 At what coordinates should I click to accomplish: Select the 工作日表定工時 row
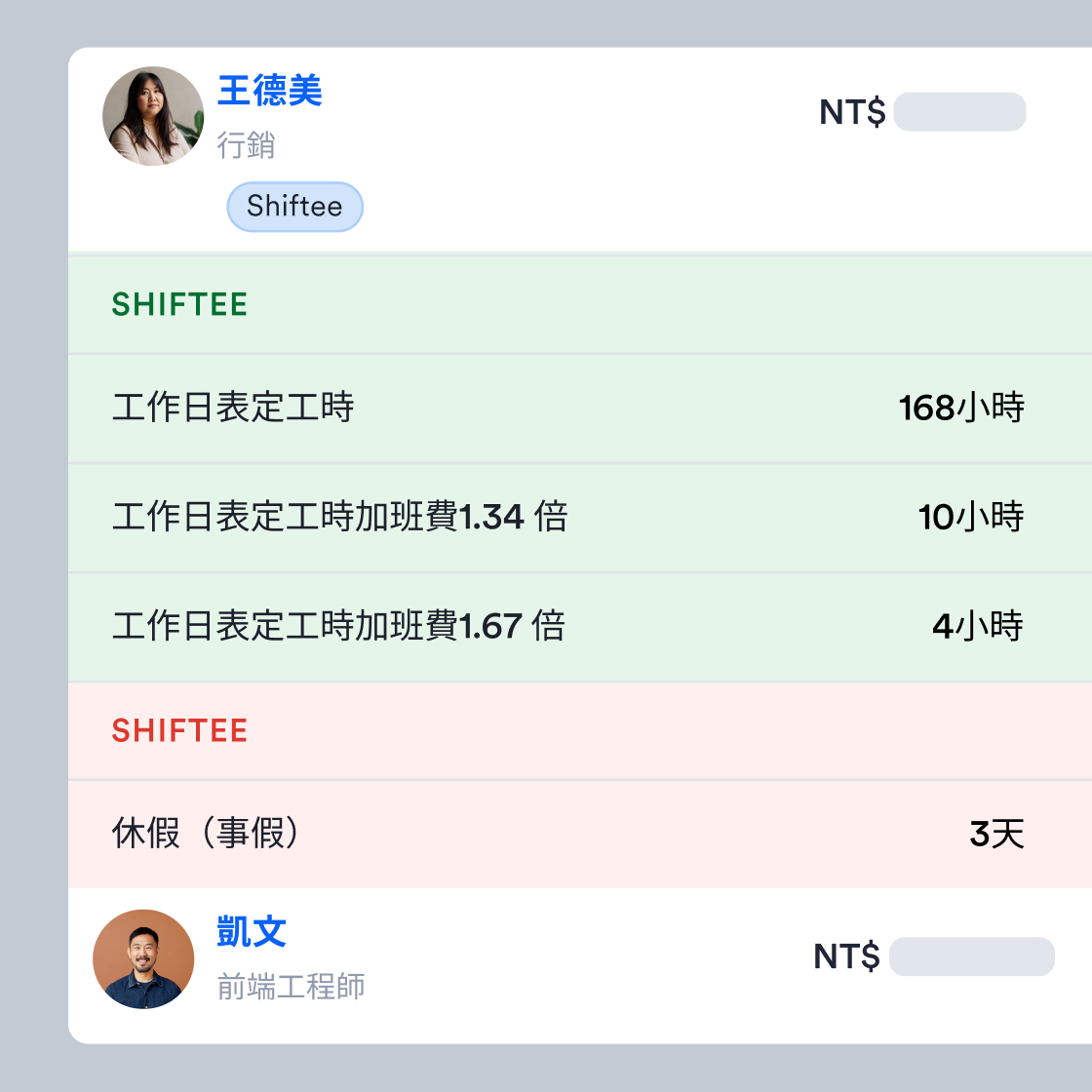click(233, 409)
